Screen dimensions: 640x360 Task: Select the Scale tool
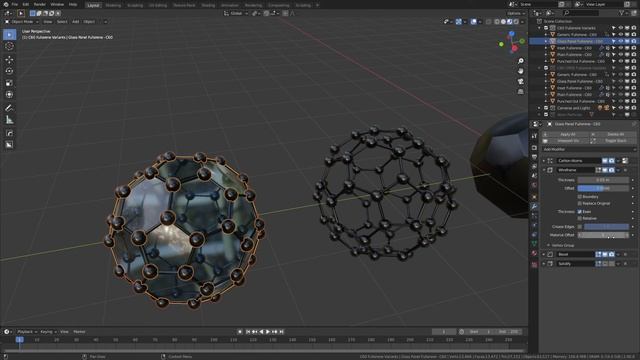pyautogui.click(x=9, y=83)
